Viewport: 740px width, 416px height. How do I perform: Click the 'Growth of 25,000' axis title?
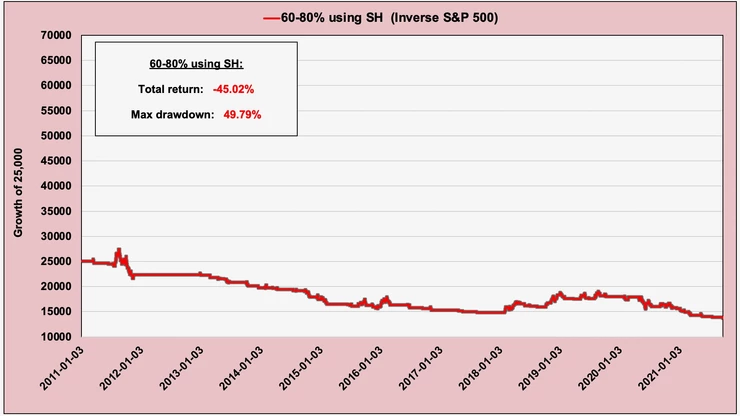(18, 193)
